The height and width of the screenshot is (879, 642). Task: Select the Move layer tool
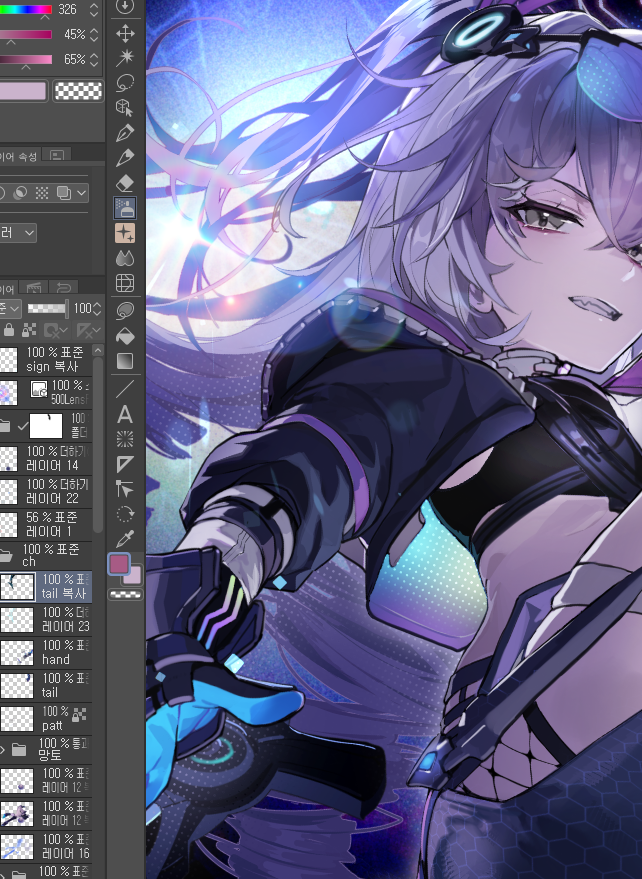pyautogui.click(x=124, y=33)
